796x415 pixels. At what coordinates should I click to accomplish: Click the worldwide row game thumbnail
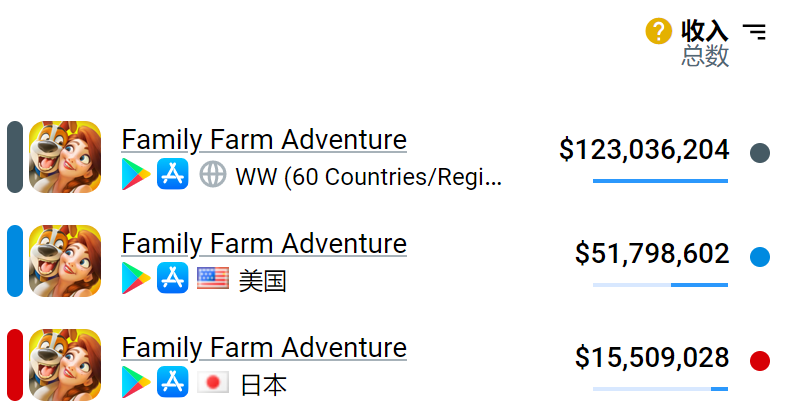(x=65, y=157)
